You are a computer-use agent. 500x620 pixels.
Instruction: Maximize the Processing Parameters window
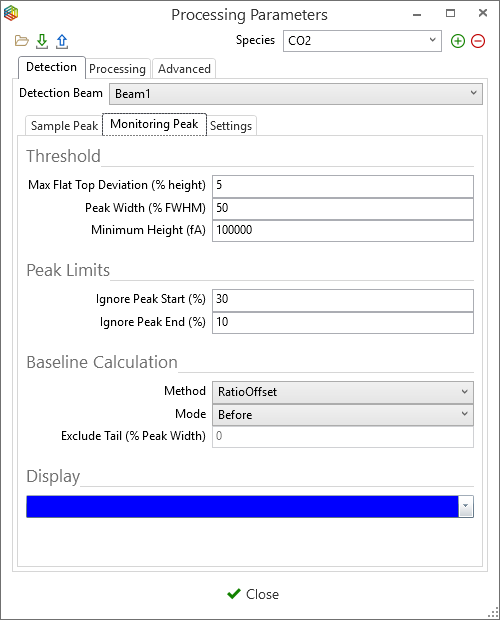tap(450, 13)
